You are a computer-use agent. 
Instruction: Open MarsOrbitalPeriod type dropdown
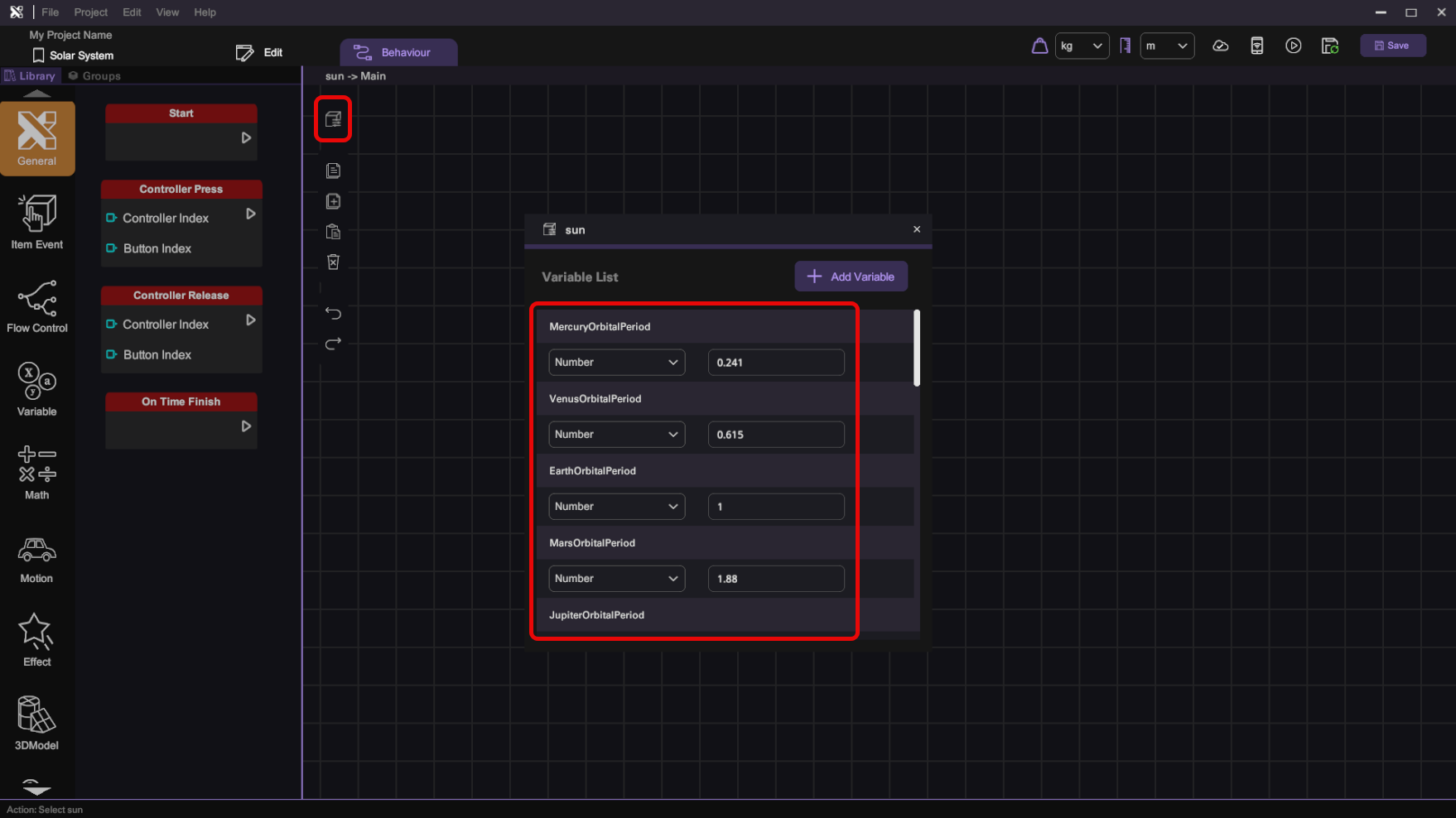pos(617,579)
